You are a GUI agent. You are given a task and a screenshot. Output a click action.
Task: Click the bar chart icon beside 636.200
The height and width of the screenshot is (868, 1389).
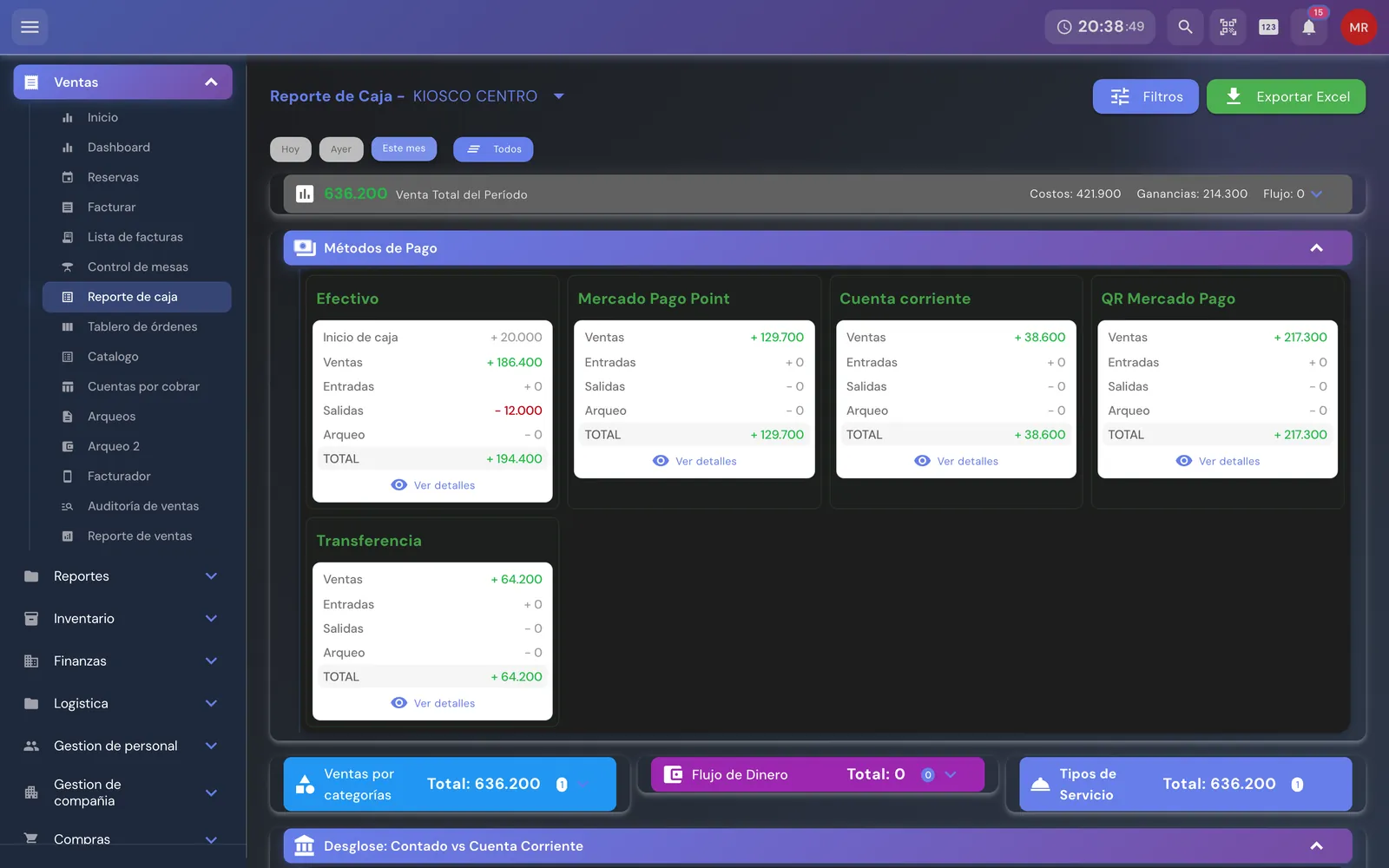tap(305, 194)
